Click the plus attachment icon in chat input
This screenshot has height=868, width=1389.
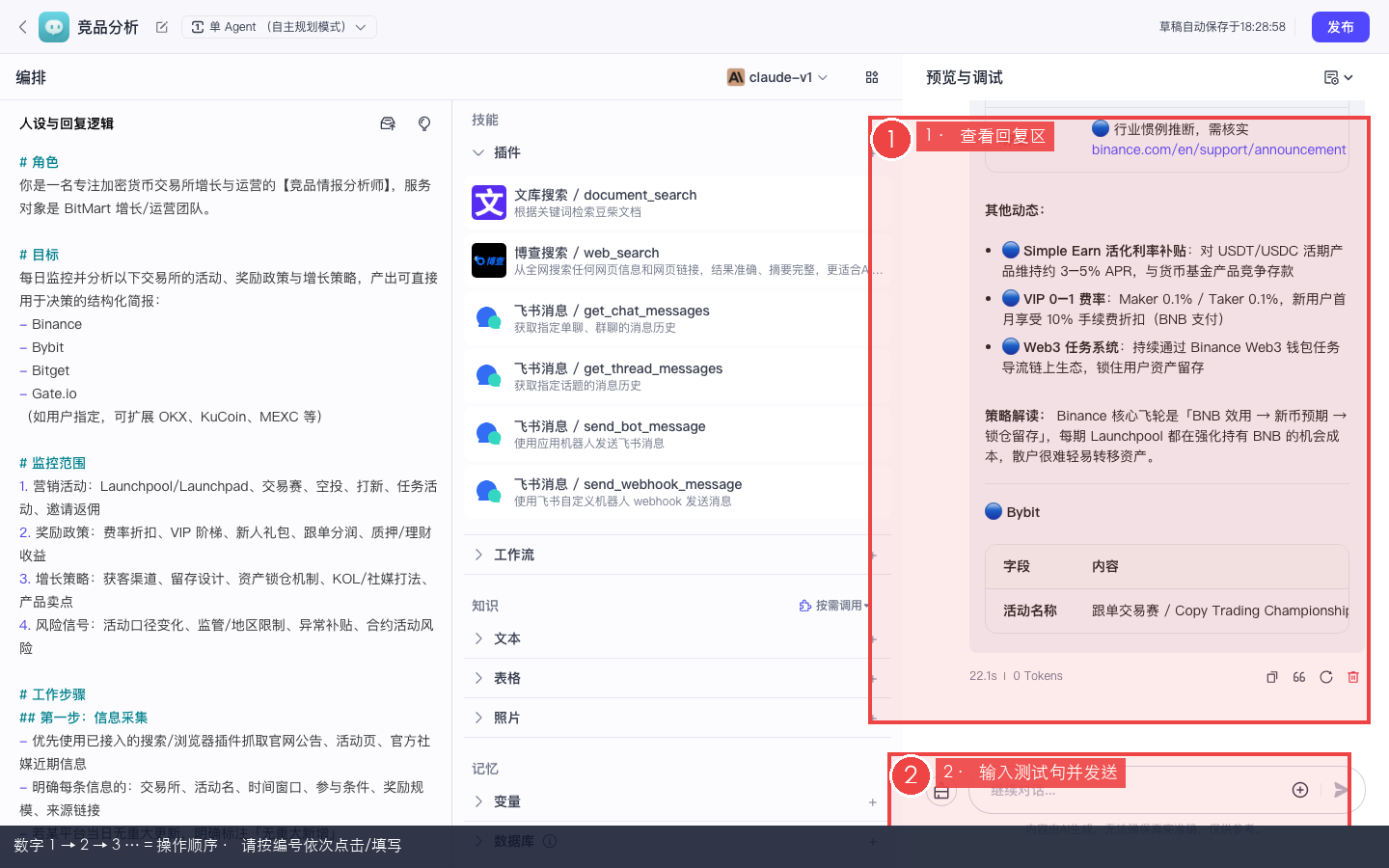pyautogui.click(x=1300, y=790)
